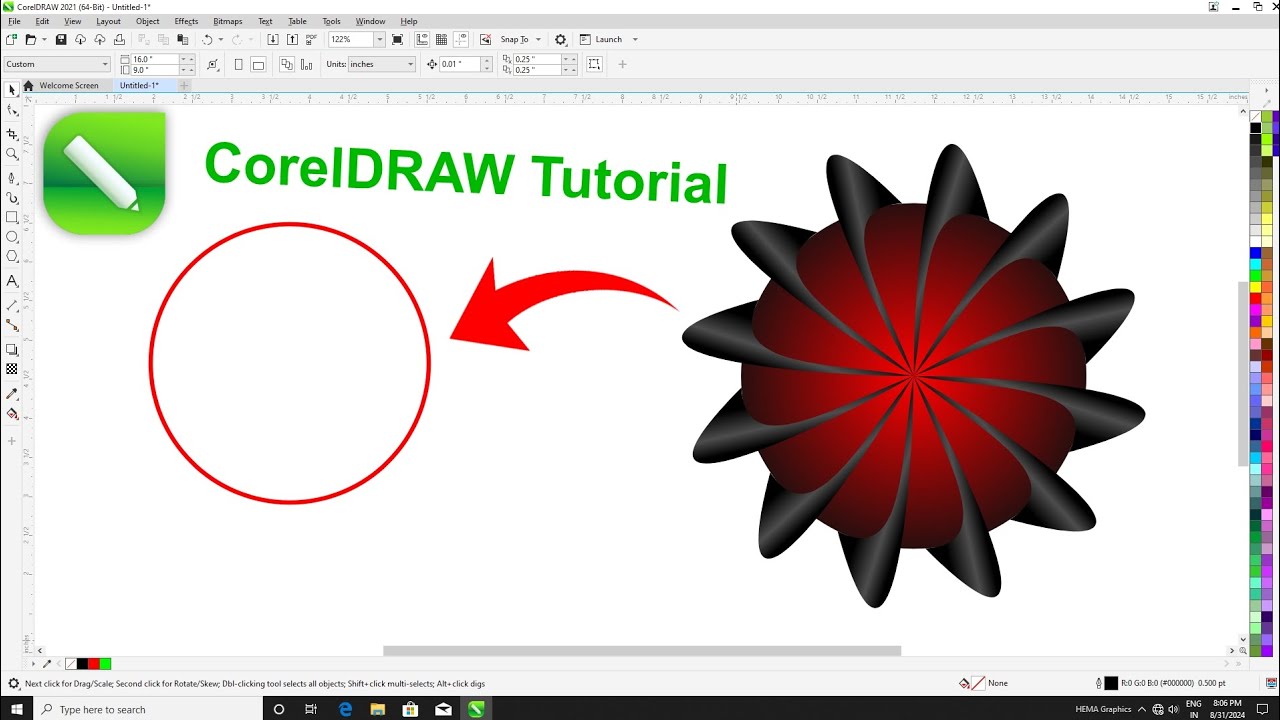The height and width of the screenshot is (720, 1280).
Task: Toggle Full-screen preview button
Action: [x=397, y=40]
